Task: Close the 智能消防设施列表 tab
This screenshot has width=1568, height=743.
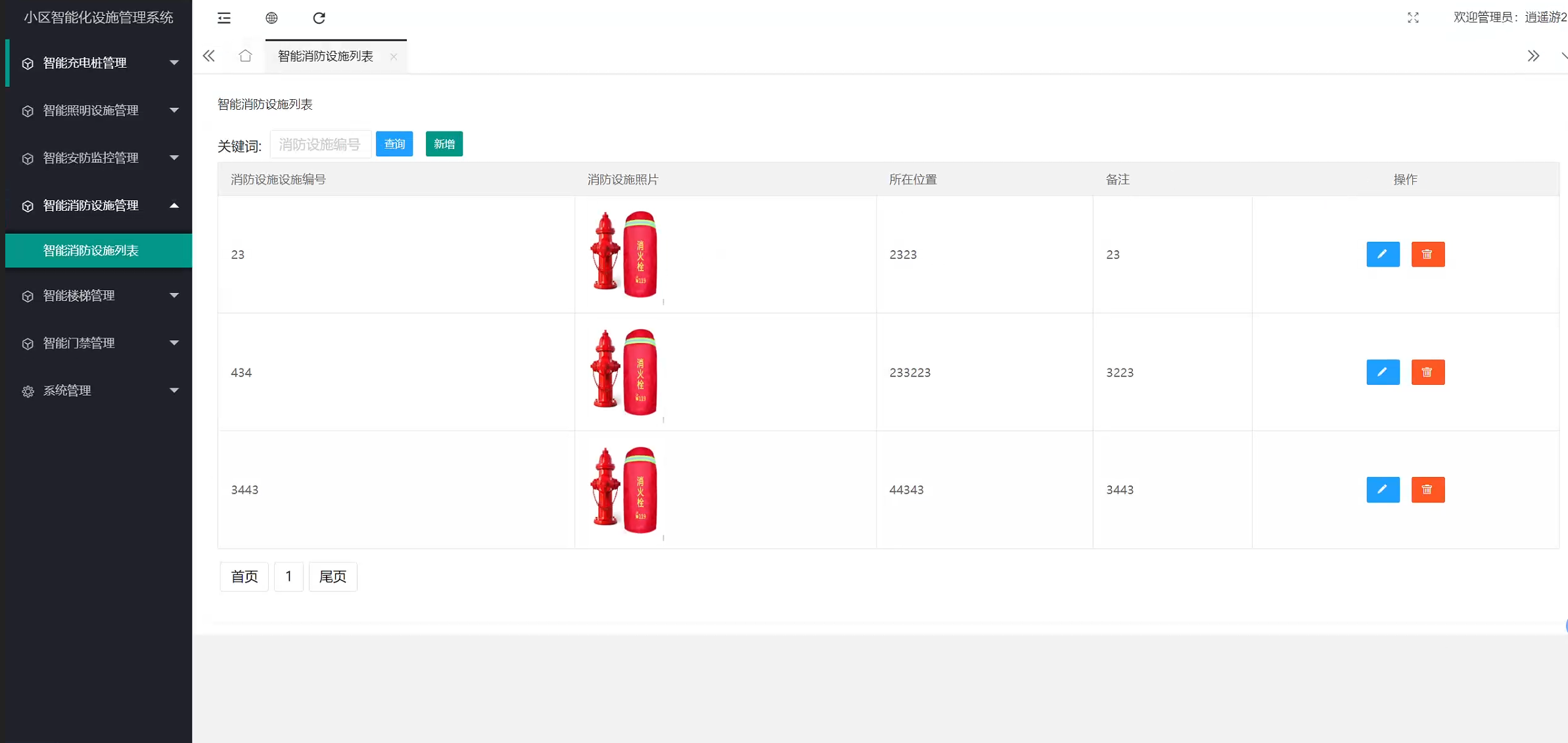Action: 393,57
